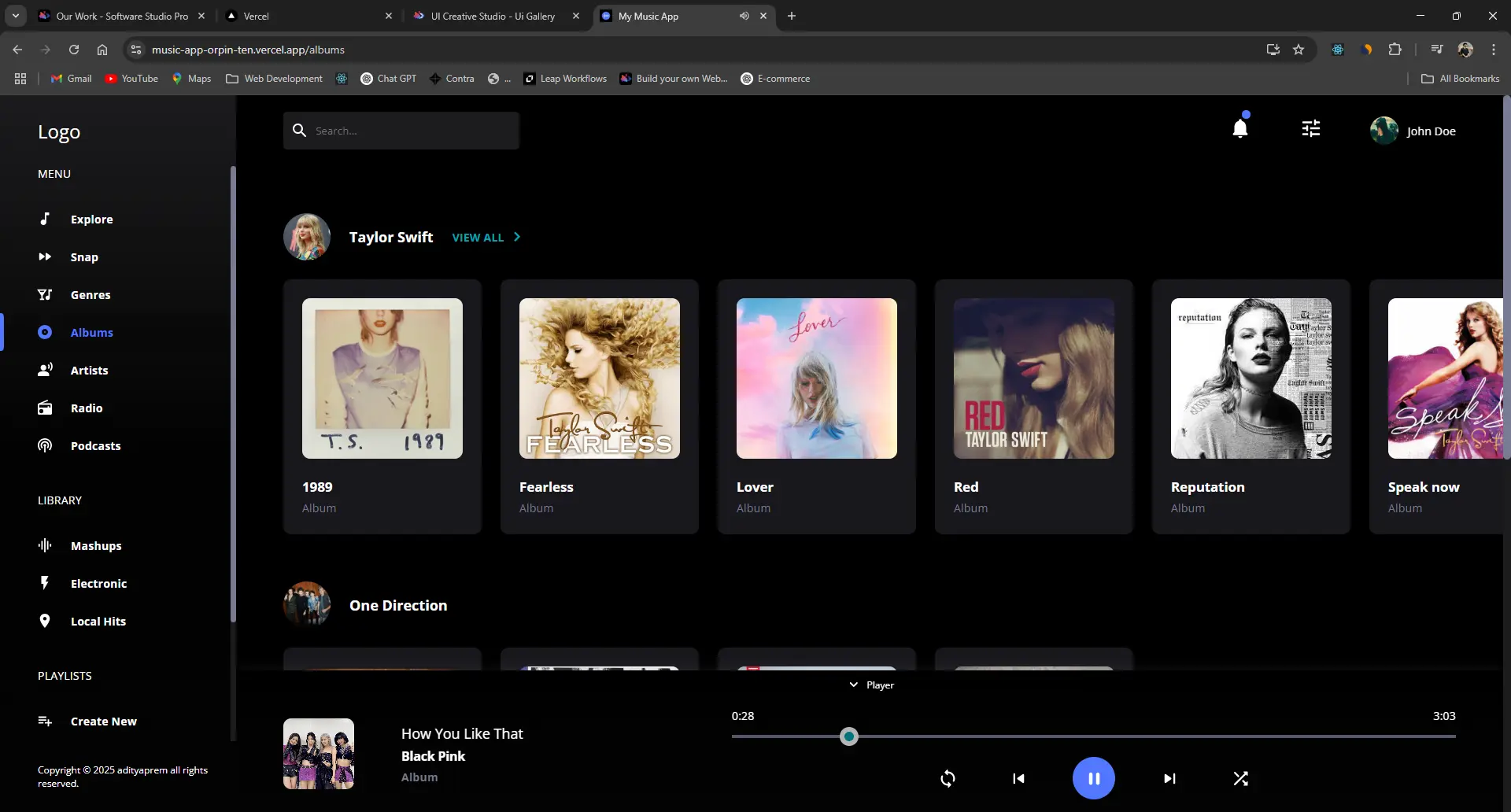The image size is (1511, 812).
Task: Click the sidebar vertical scrollbar
Action: click(x=233, y=393)
